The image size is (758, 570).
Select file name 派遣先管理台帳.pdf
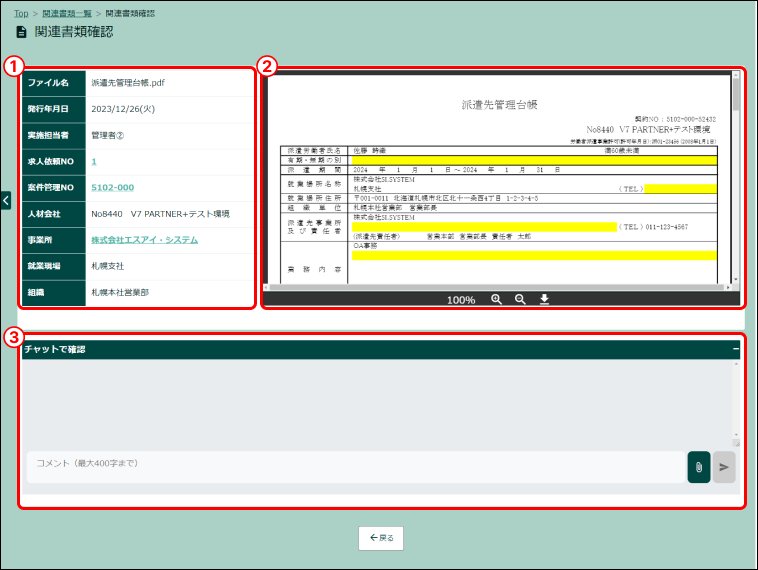click(x=128, y=83)
